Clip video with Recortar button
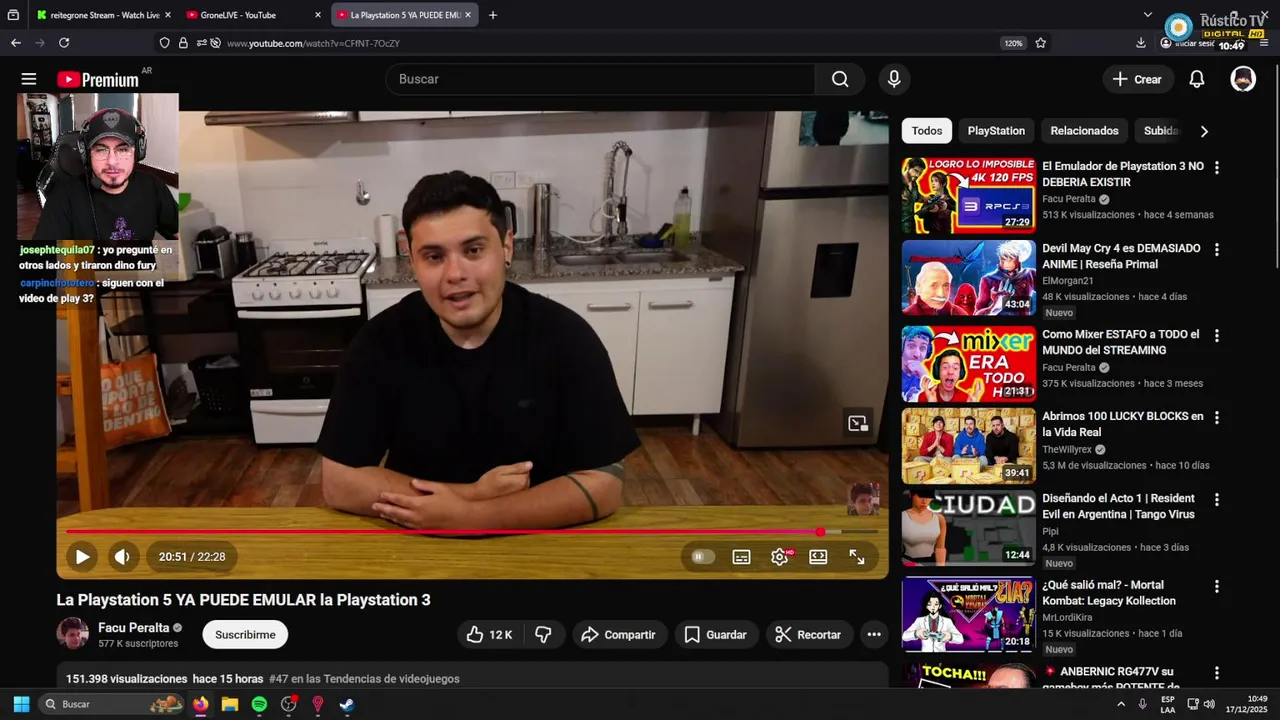Screen dimensions: 1280x720 tap(808, 635)
